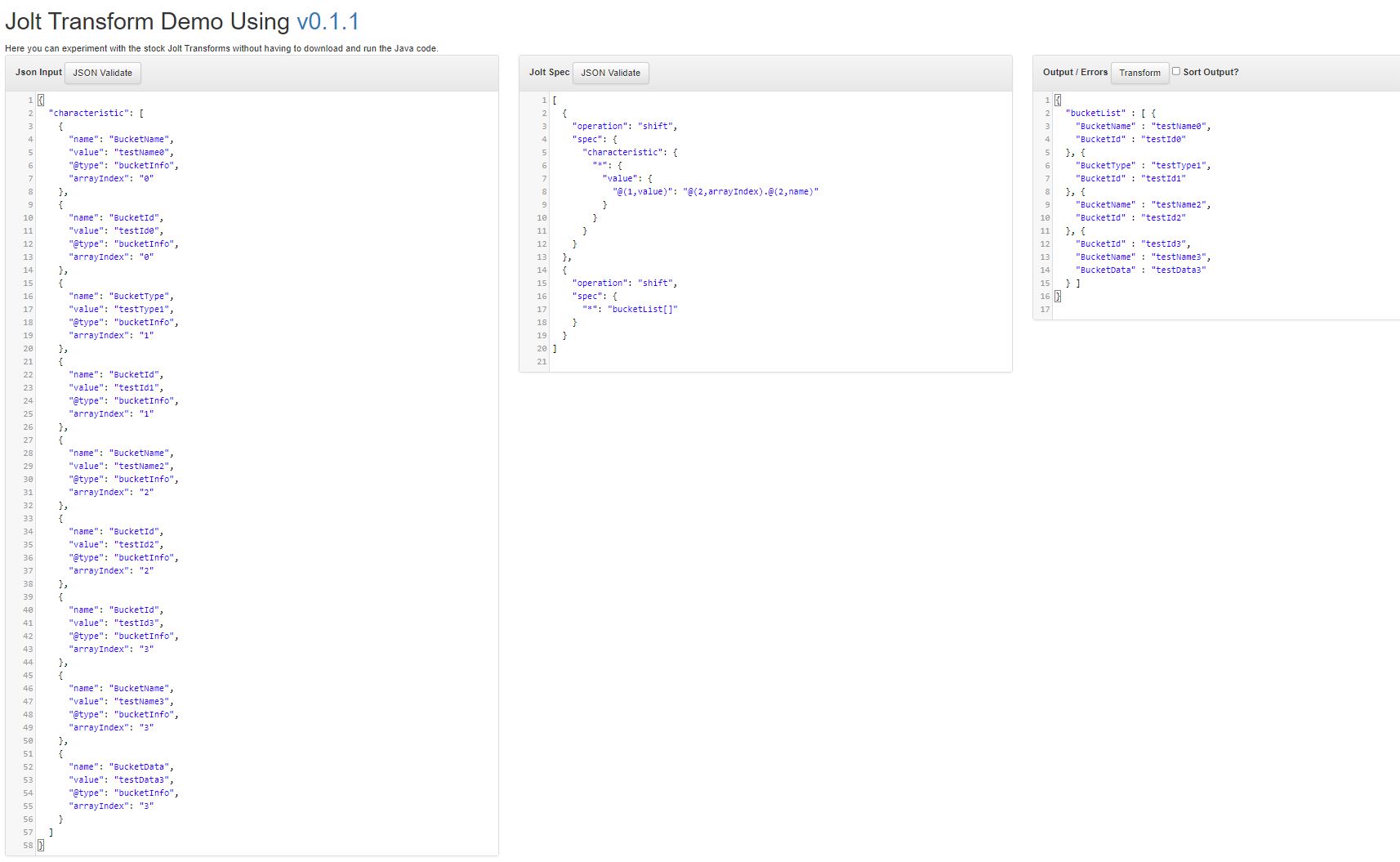The width and height of the screenshot is (1400, 862).
Task: Click the "value": "testData3" line in Json Input
Action: (x=122, y=779)
